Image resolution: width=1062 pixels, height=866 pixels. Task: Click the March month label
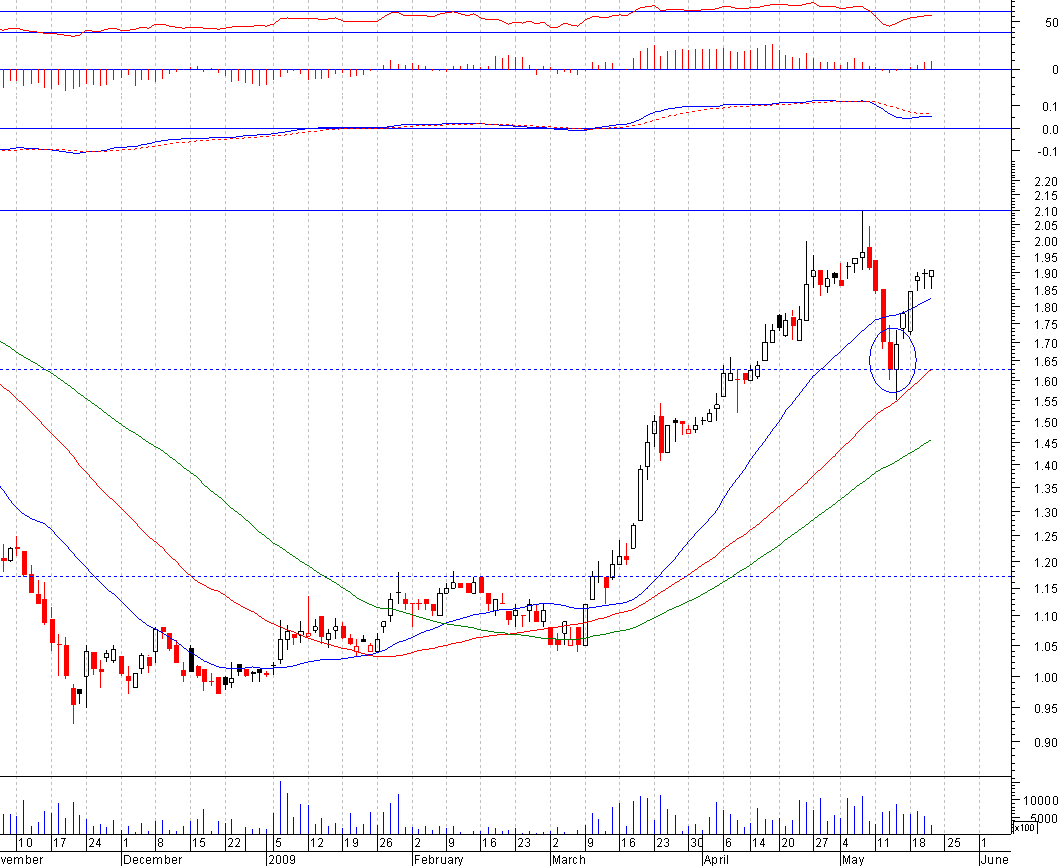pyautogui.click(x=568, y=859)
